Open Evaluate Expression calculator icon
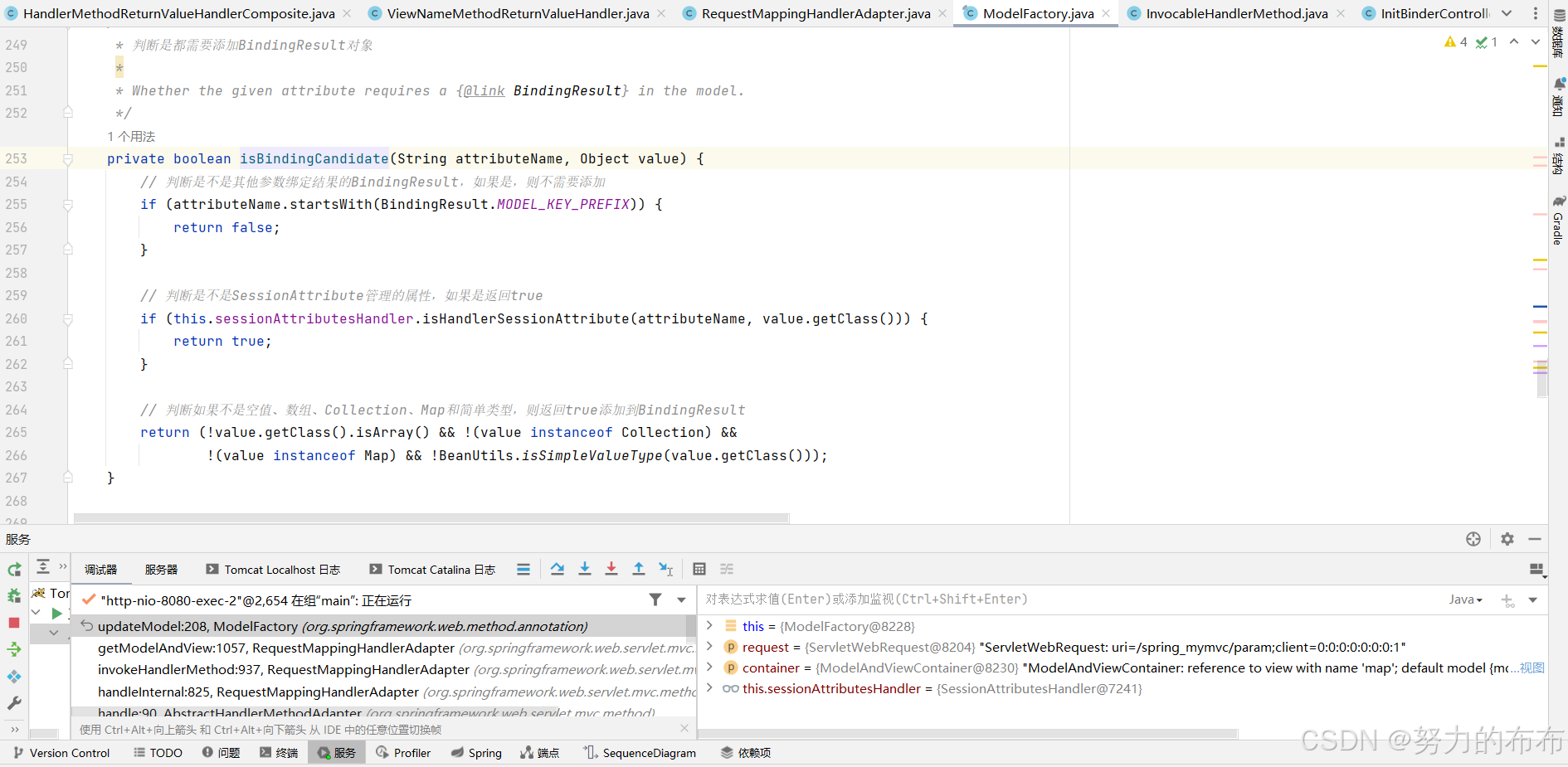Viewport: 1568px width, 767px height. pos(699,569)
